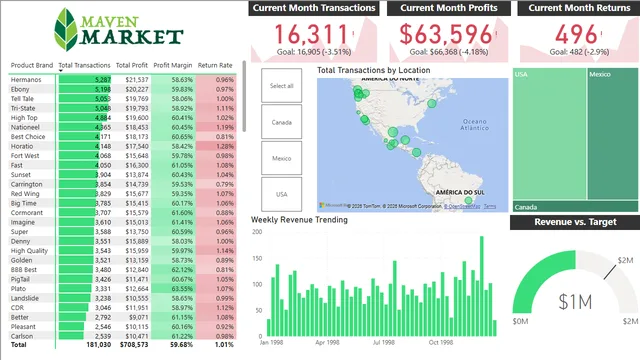Sort by Total Profit column header
Viewport: 640px width, 360px height.
tap(131, 65)
